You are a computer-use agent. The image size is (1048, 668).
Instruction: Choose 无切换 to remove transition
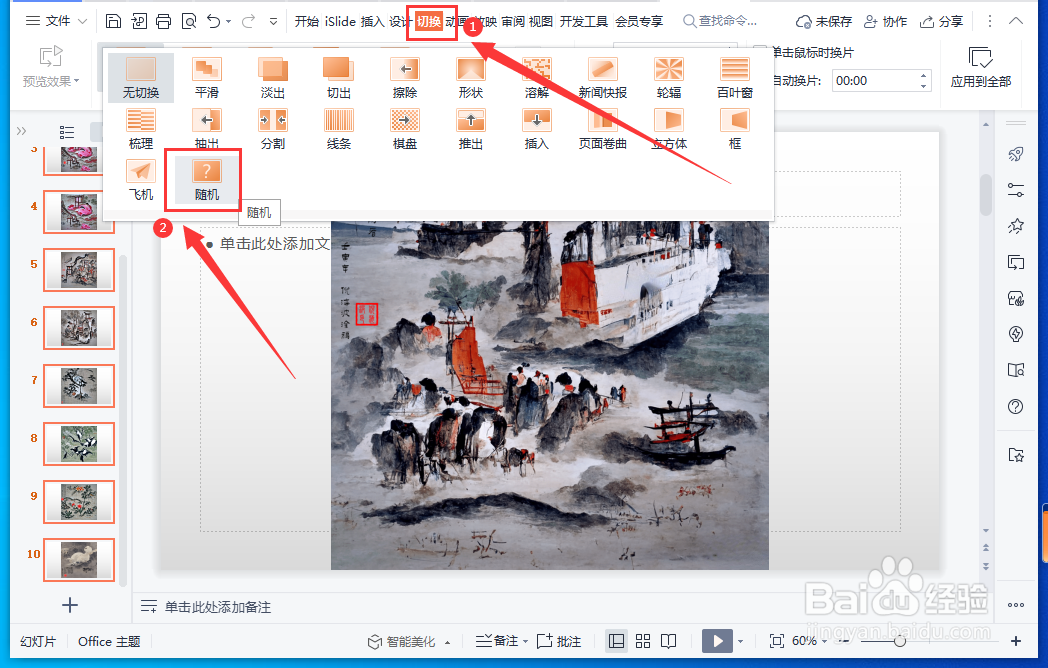140,78
